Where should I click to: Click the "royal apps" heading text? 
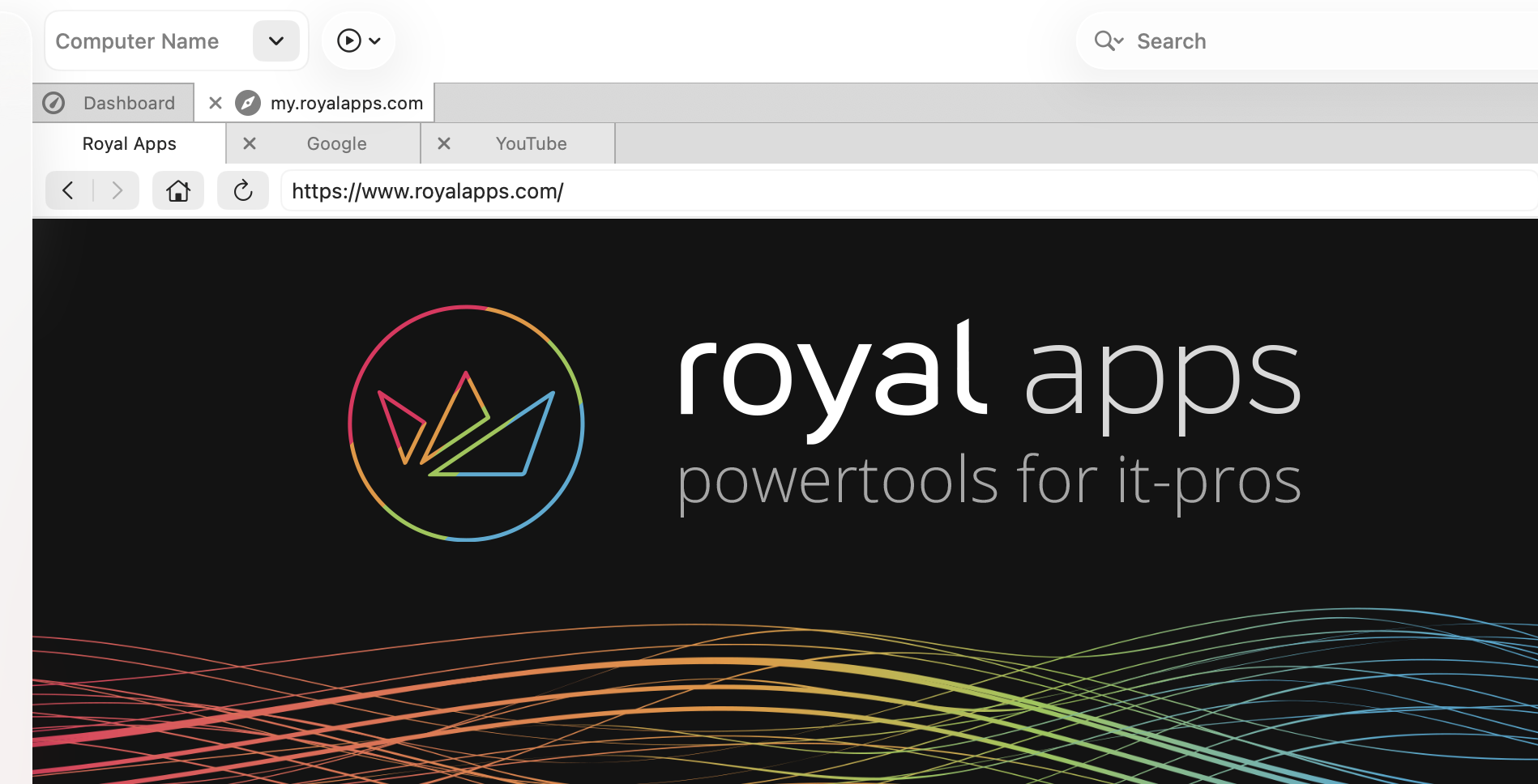(989, 380)
